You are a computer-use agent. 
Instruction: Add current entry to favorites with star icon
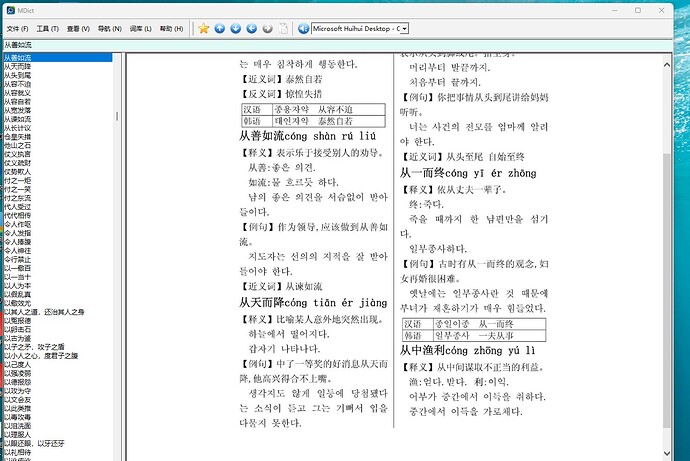(203, 29)
